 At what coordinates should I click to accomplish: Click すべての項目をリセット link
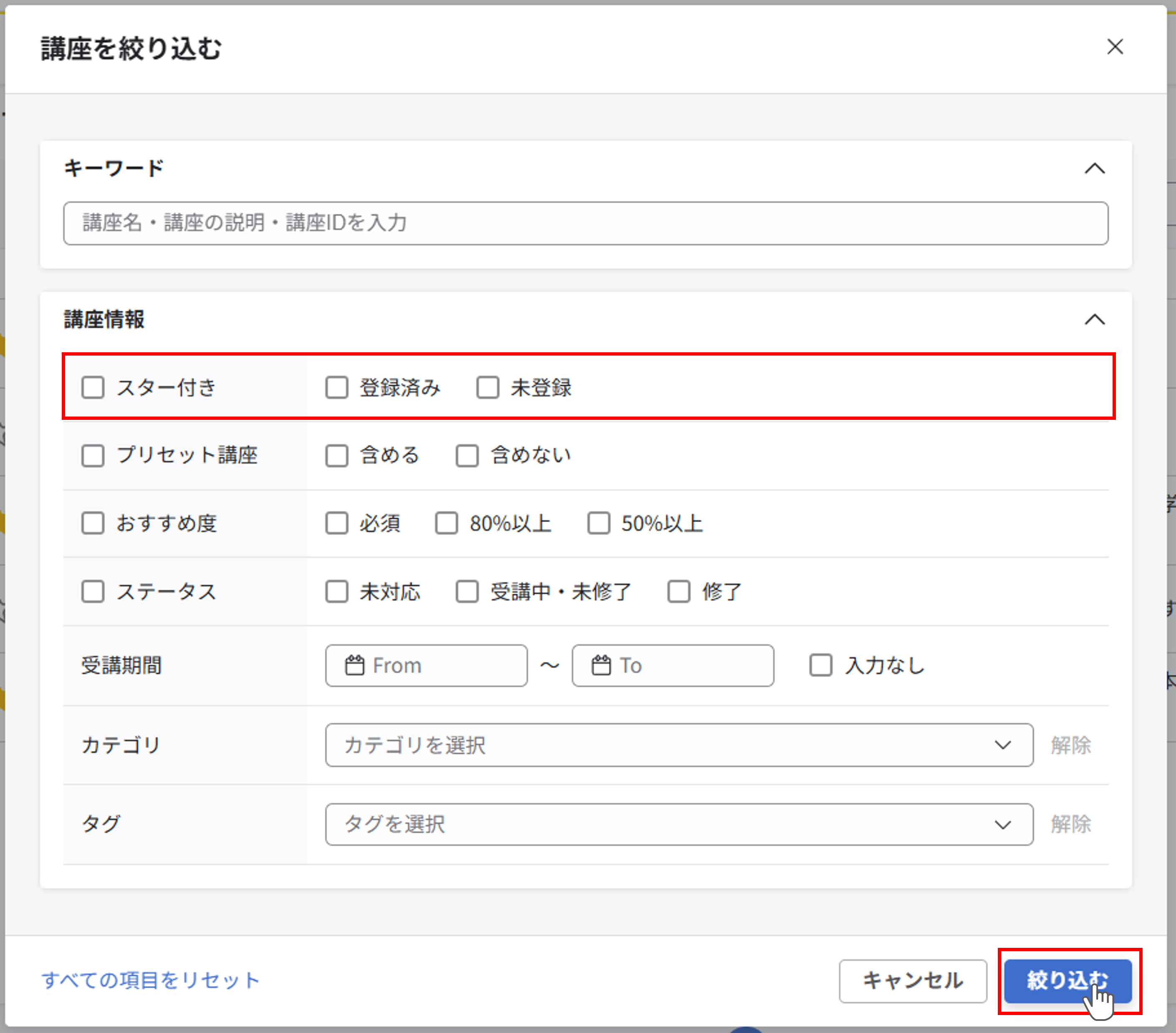[151, 981]
